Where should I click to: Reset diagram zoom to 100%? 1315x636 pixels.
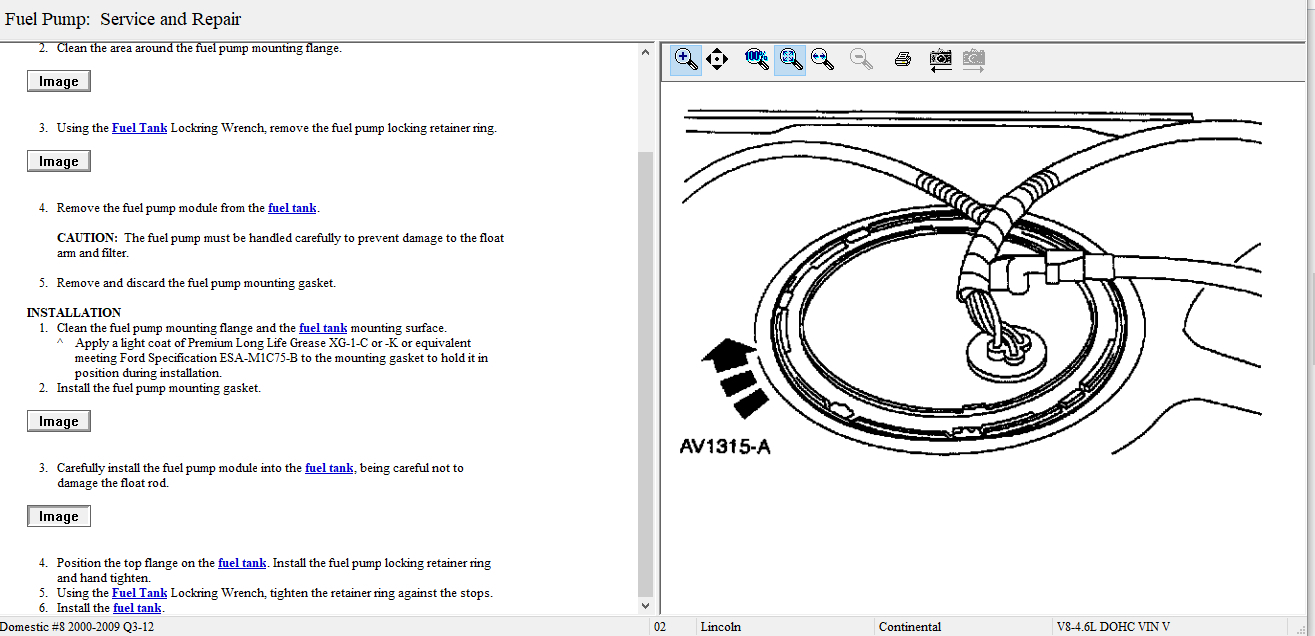[756, 59]
